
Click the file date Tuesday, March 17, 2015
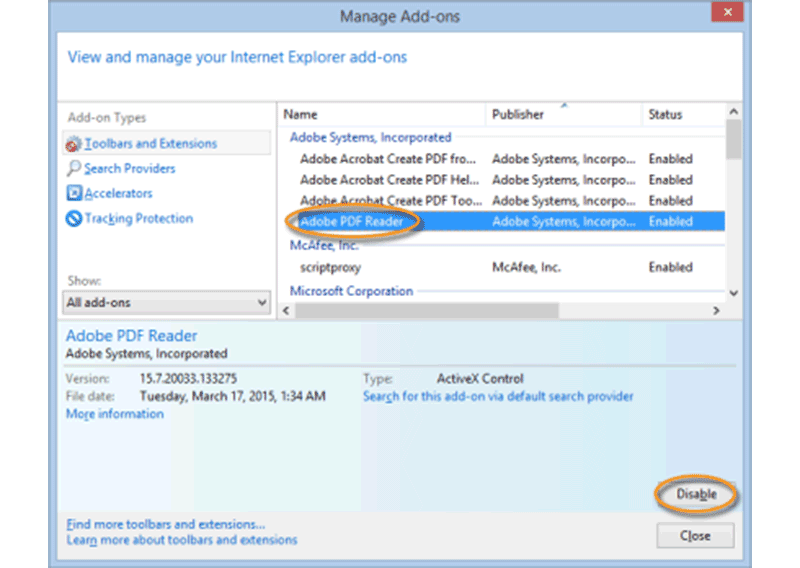233,397
